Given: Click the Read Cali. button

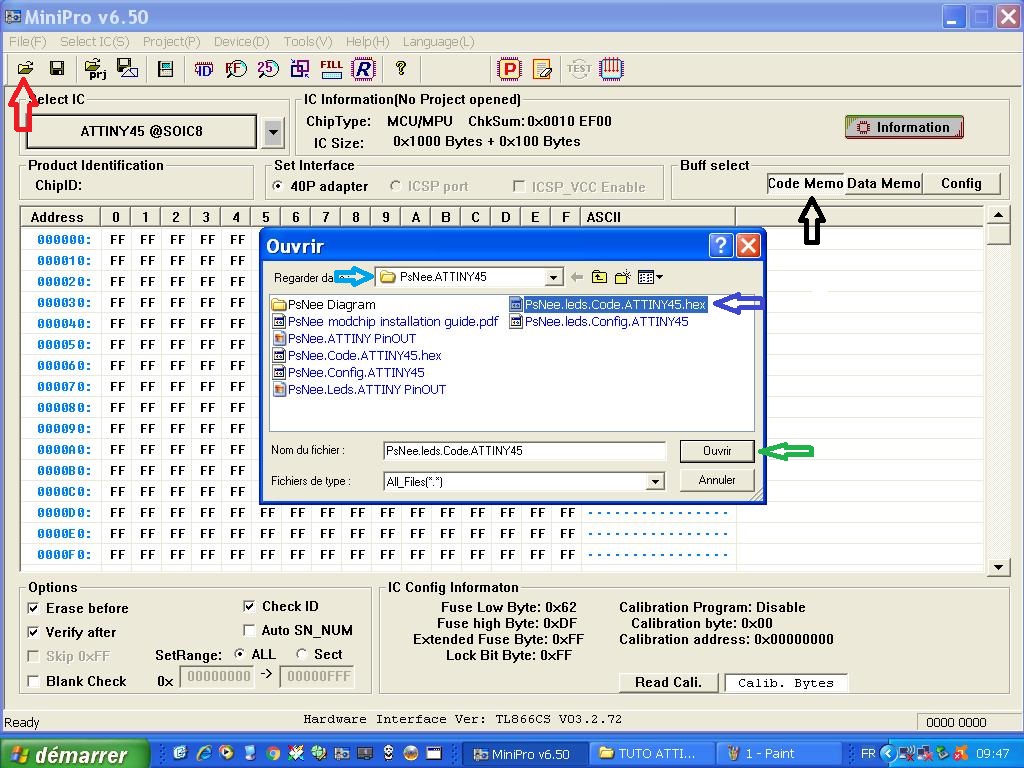Looking at the screenshot, I should coord(668,682).
